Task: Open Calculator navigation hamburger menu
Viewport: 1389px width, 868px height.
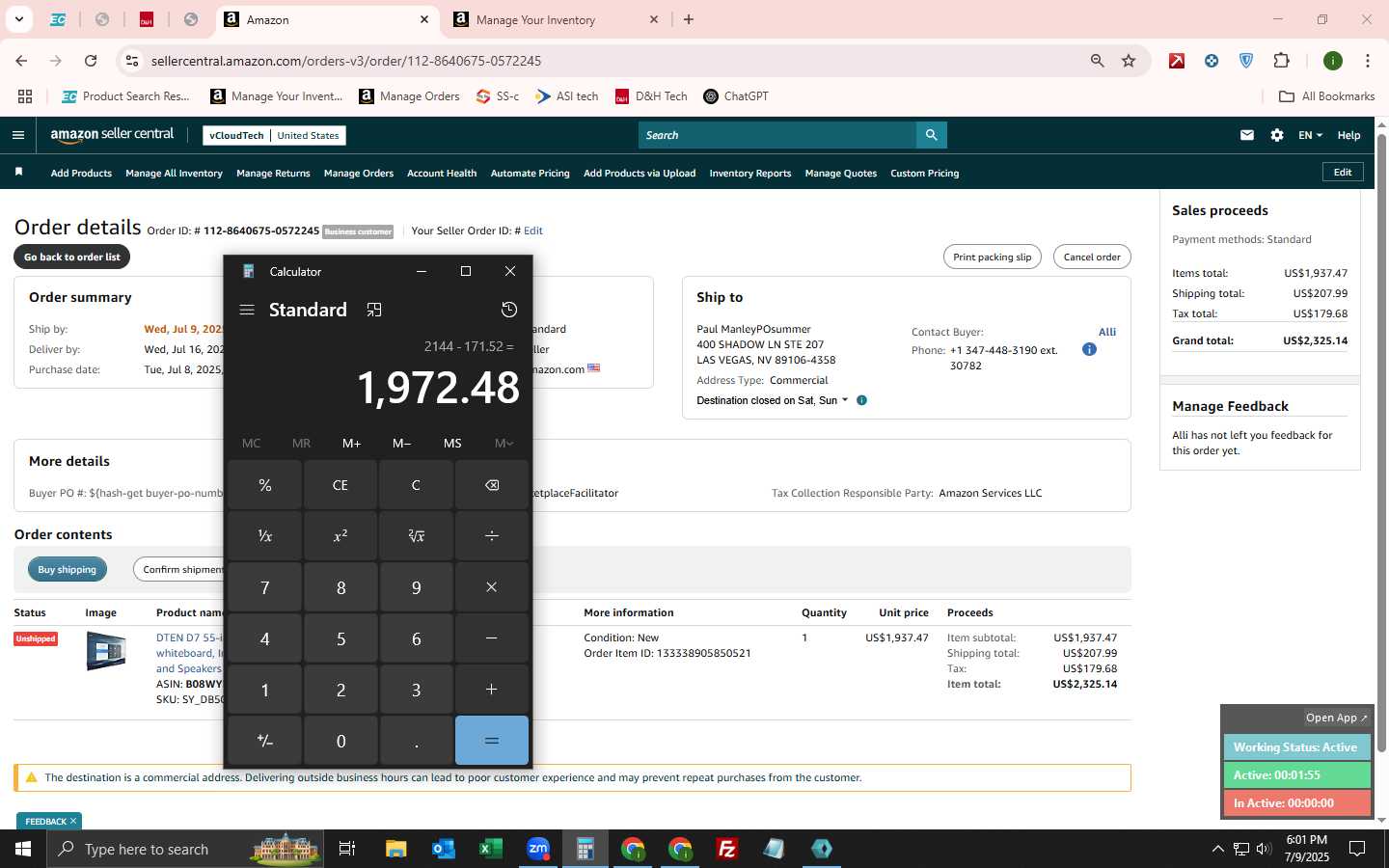Action: [247, 310]
